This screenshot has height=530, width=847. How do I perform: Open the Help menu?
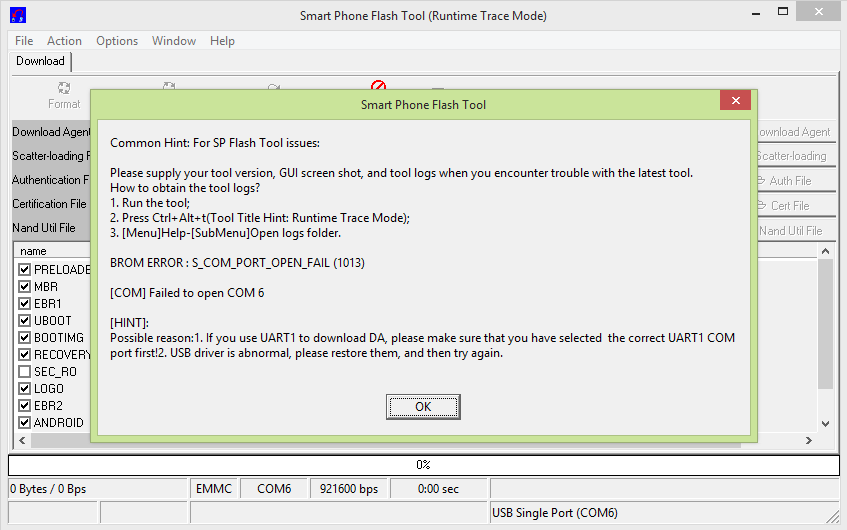click(x=222, y=41)
